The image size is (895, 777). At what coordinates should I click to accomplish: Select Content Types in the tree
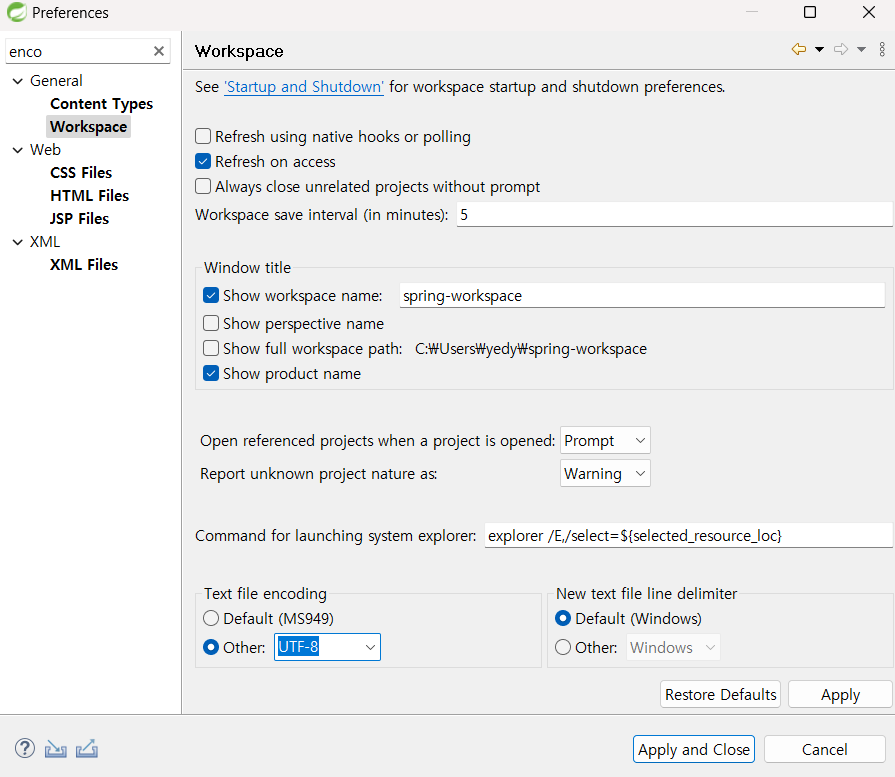(102, 104)
